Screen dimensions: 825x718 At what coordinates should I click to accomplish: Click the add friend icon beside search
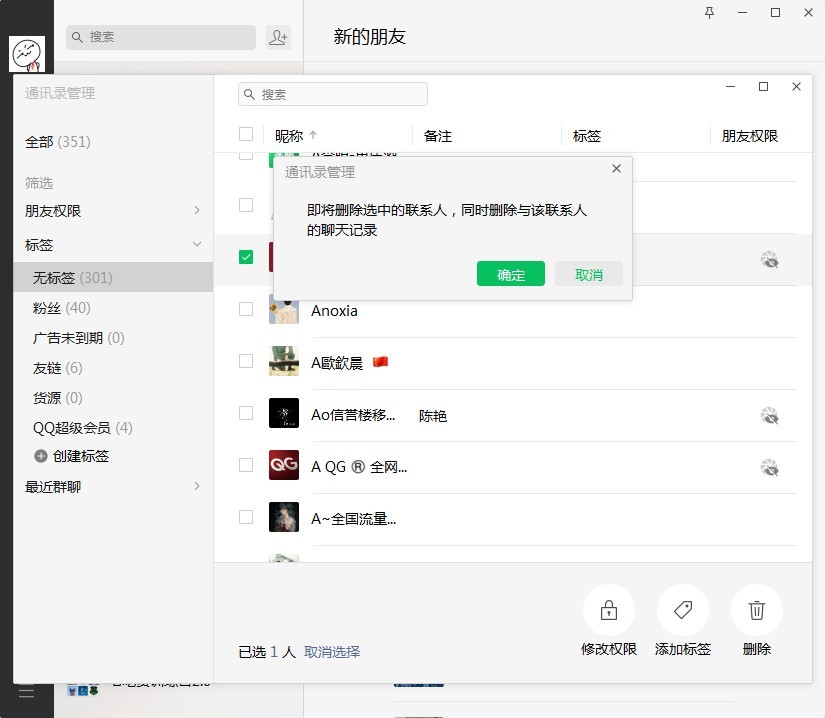(278, 37)
